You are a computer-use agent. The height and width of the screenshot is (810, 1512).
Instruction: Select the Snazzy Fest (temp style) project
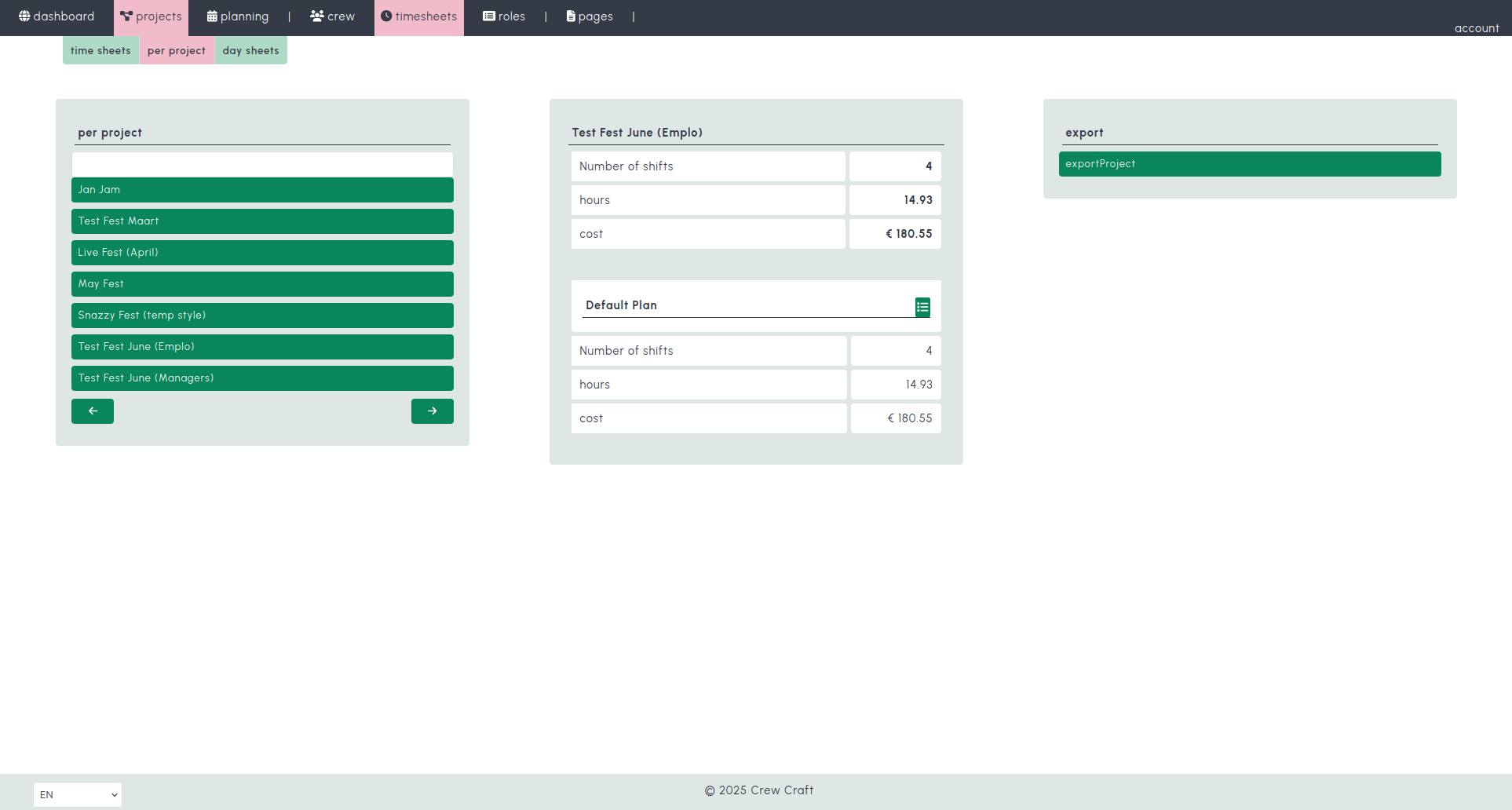click(262, 315)
